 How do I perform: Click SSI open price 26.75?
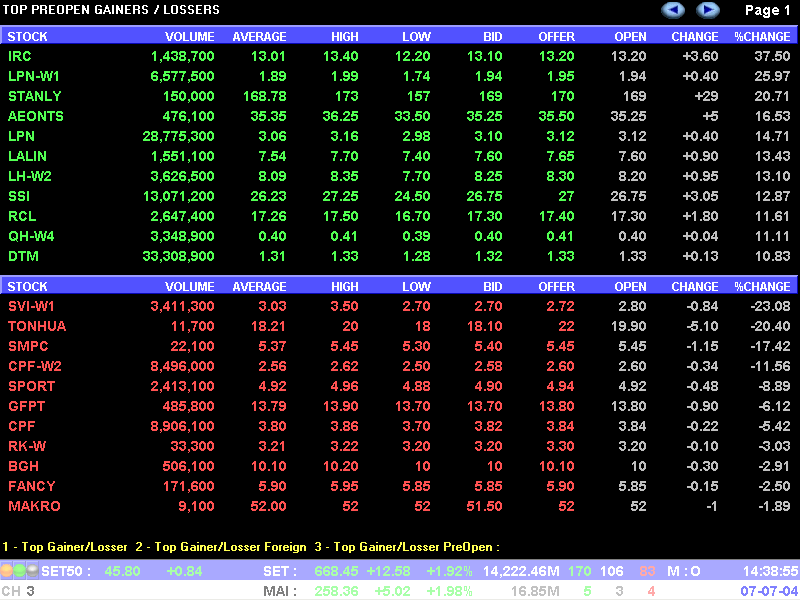(629, 196)
